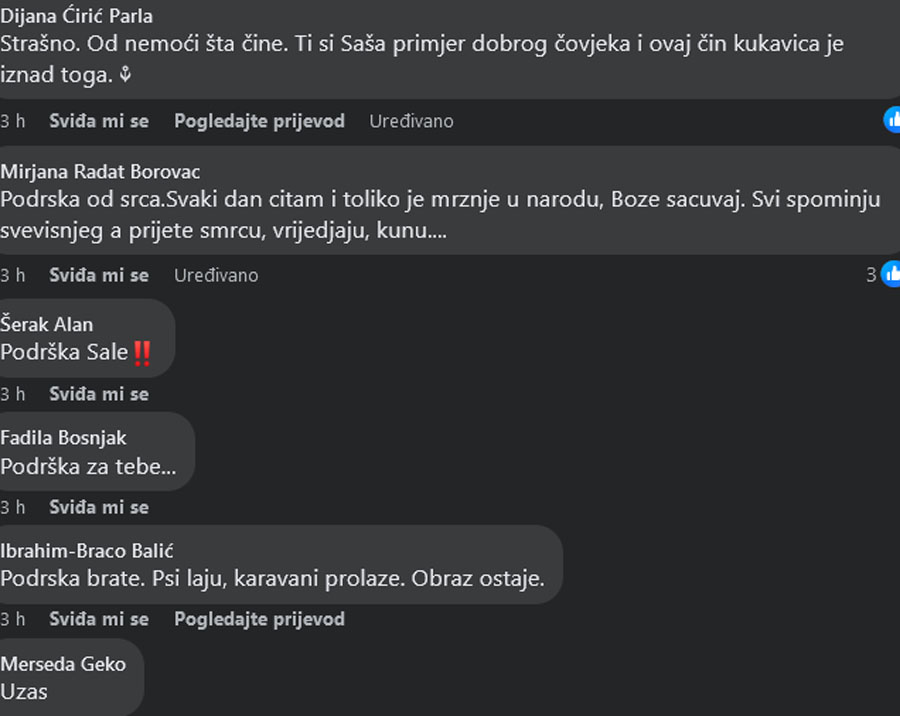The image size is (900, 716).
Task: Like Ibrahim-Braco Balić's comment
Action: (99, 619)
